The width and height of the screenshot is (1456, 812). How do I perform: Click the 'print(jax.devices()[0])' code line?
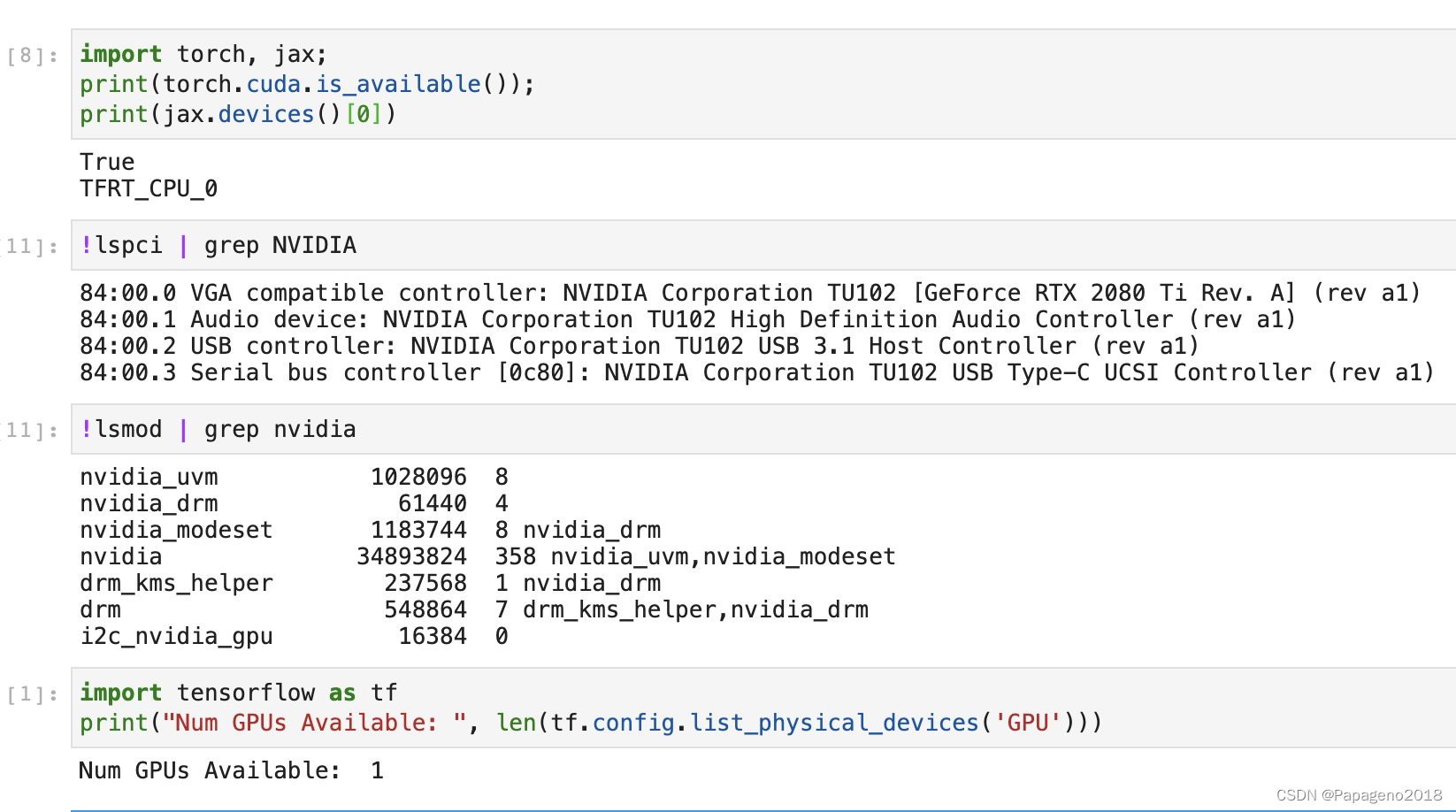click(238, 114)
